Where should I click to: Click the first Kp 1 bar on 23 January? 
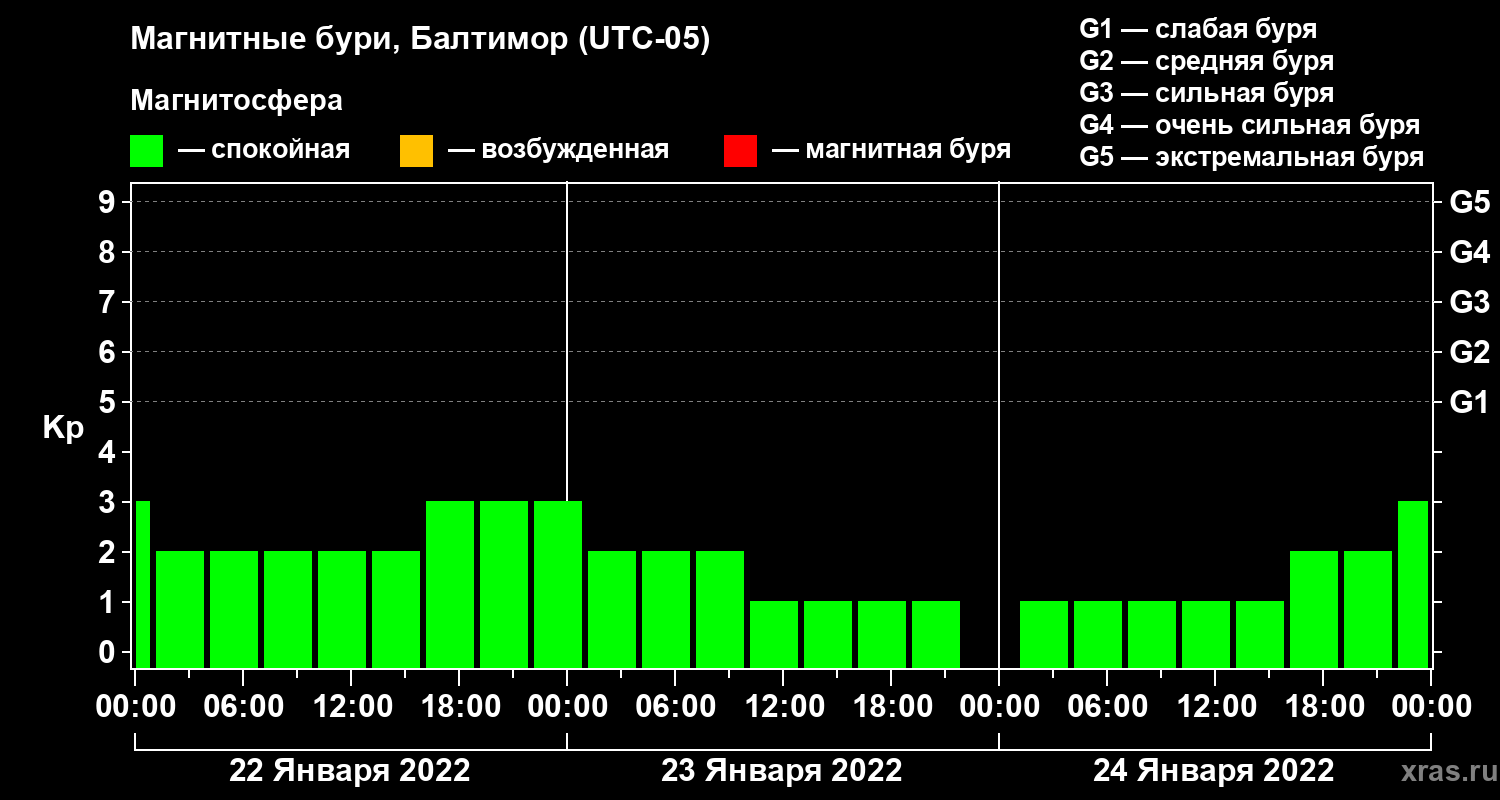pyautogui.click(x=774, y=634)
